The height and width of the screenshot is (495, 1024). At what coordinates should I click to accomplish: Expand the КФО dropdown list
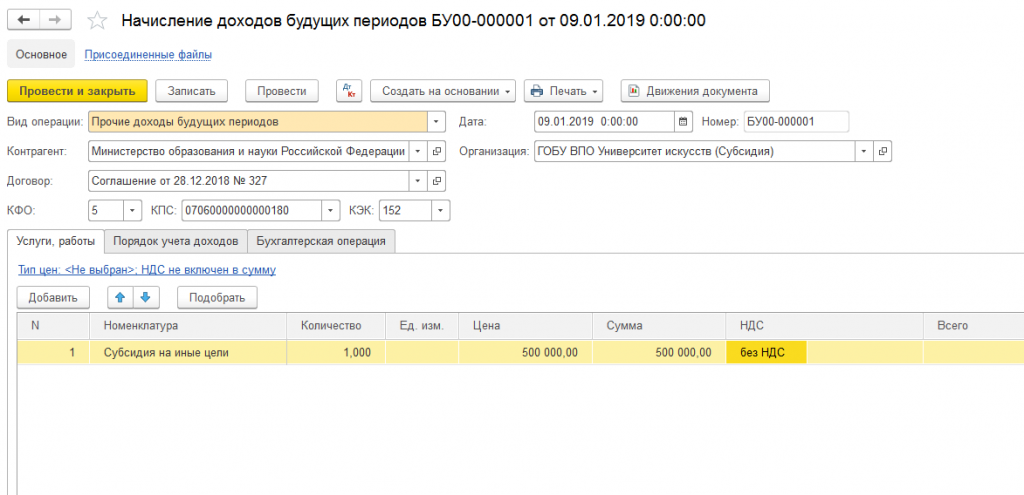pyautogui.click(x=133, y=211)
